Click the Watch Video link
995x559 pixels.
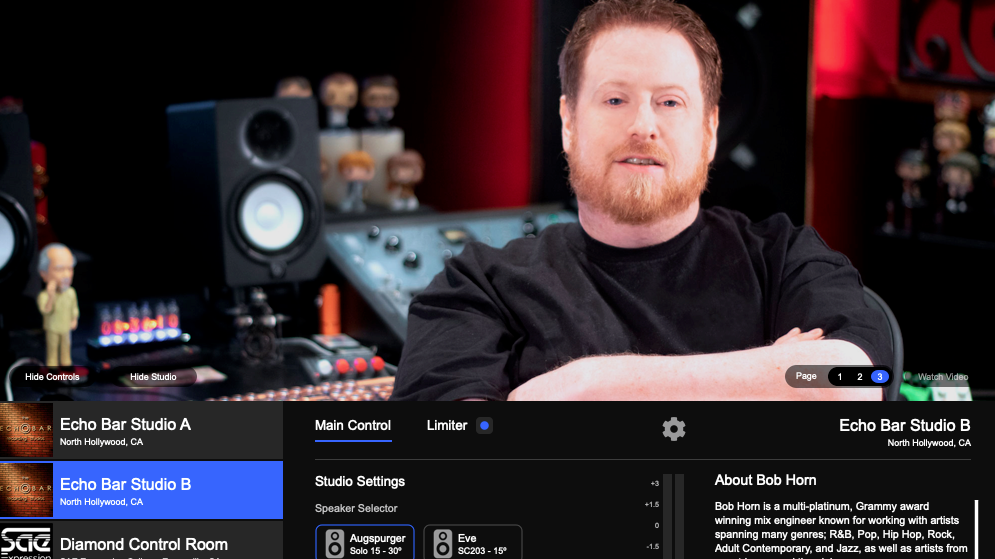click(943, 377)
